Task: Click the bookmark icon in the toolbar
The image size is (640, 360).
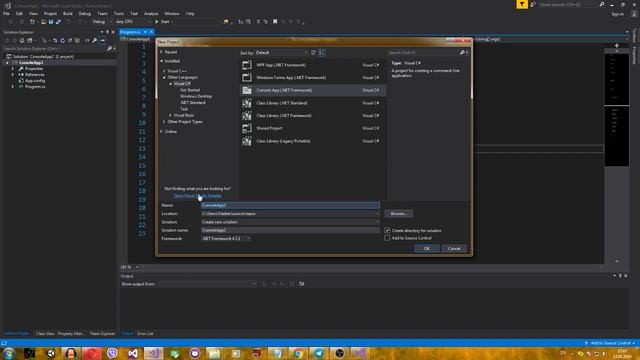Action: (275, 22)
